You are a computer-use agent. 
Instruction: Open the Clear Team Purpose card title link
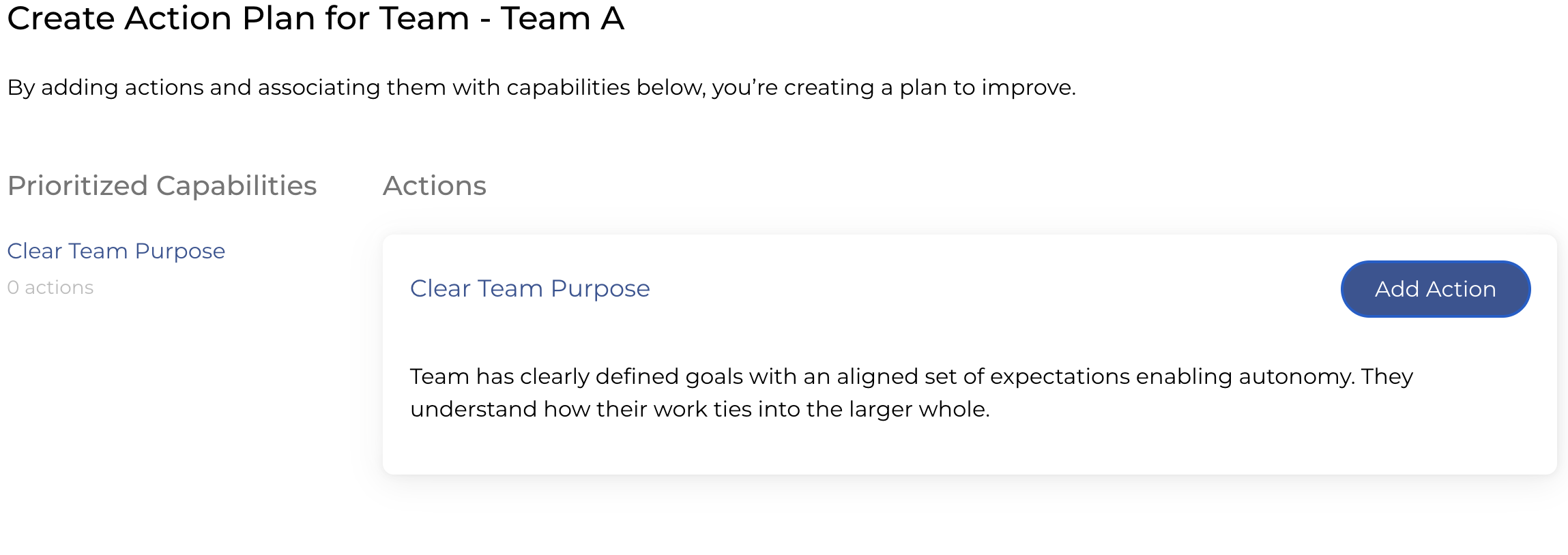(529, 288)
